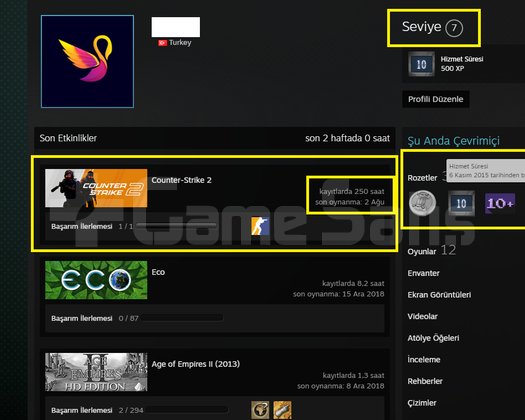Click the Profili Düzenle button

[436, 99]
